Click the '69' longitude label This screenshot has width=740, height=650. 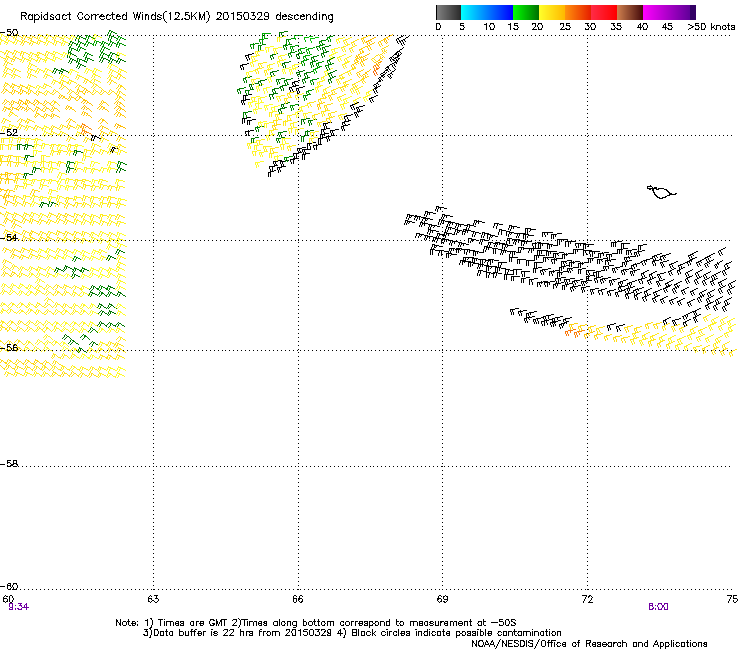(x=442, y=599)
